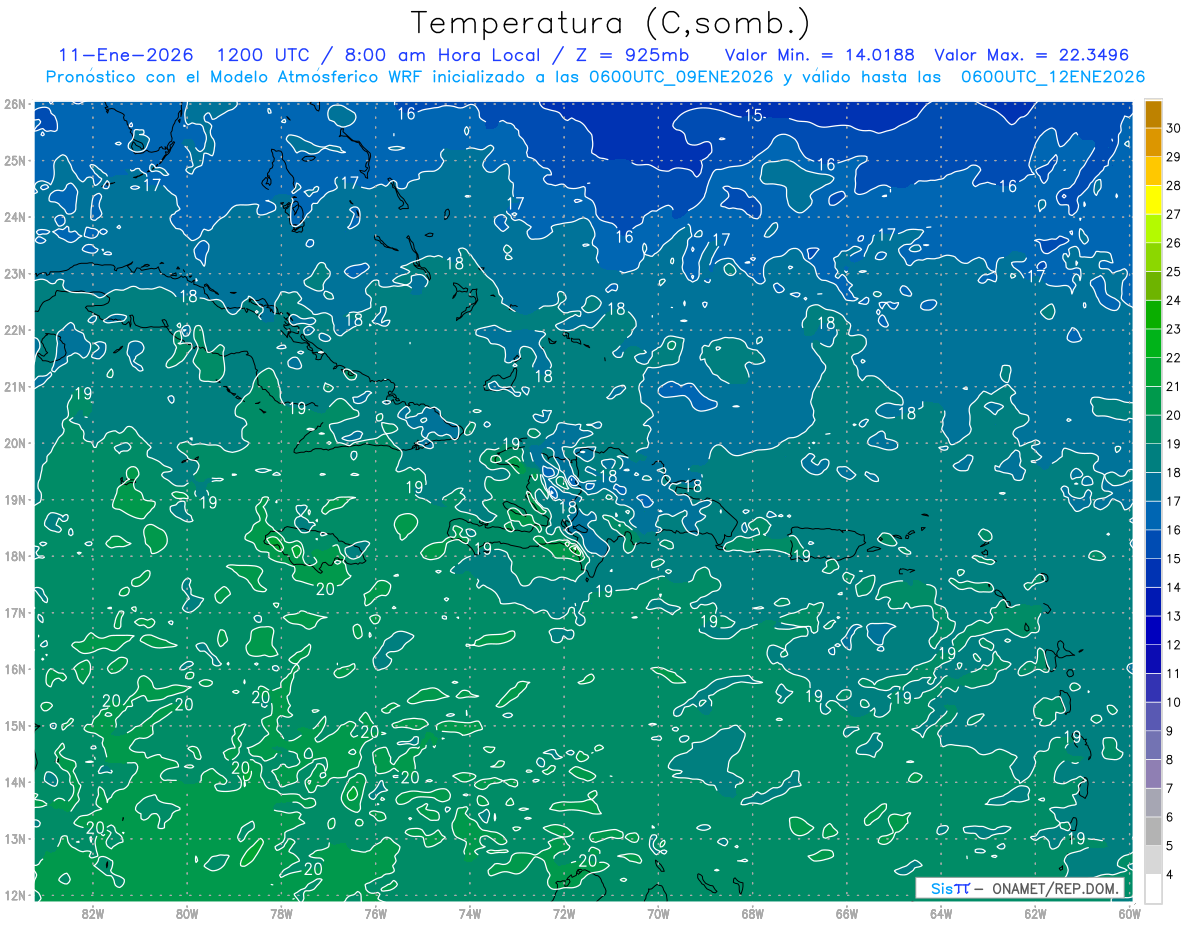Click the '25N' latitude axis label
This screenshot has width=1200, height=927.
tap(15, 160)
